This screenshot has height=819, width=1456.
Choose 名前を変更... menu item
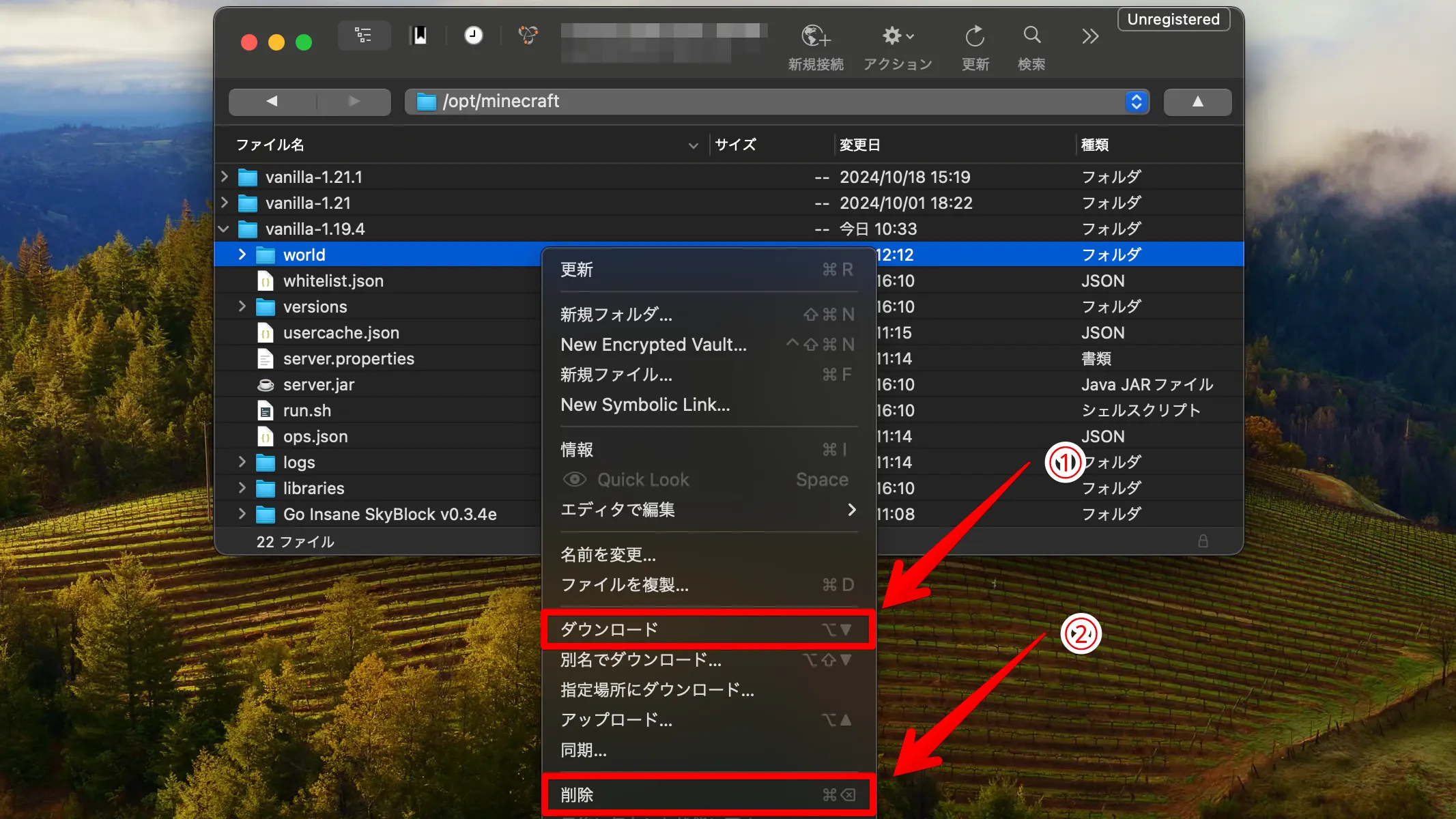[x=708, y=555]
